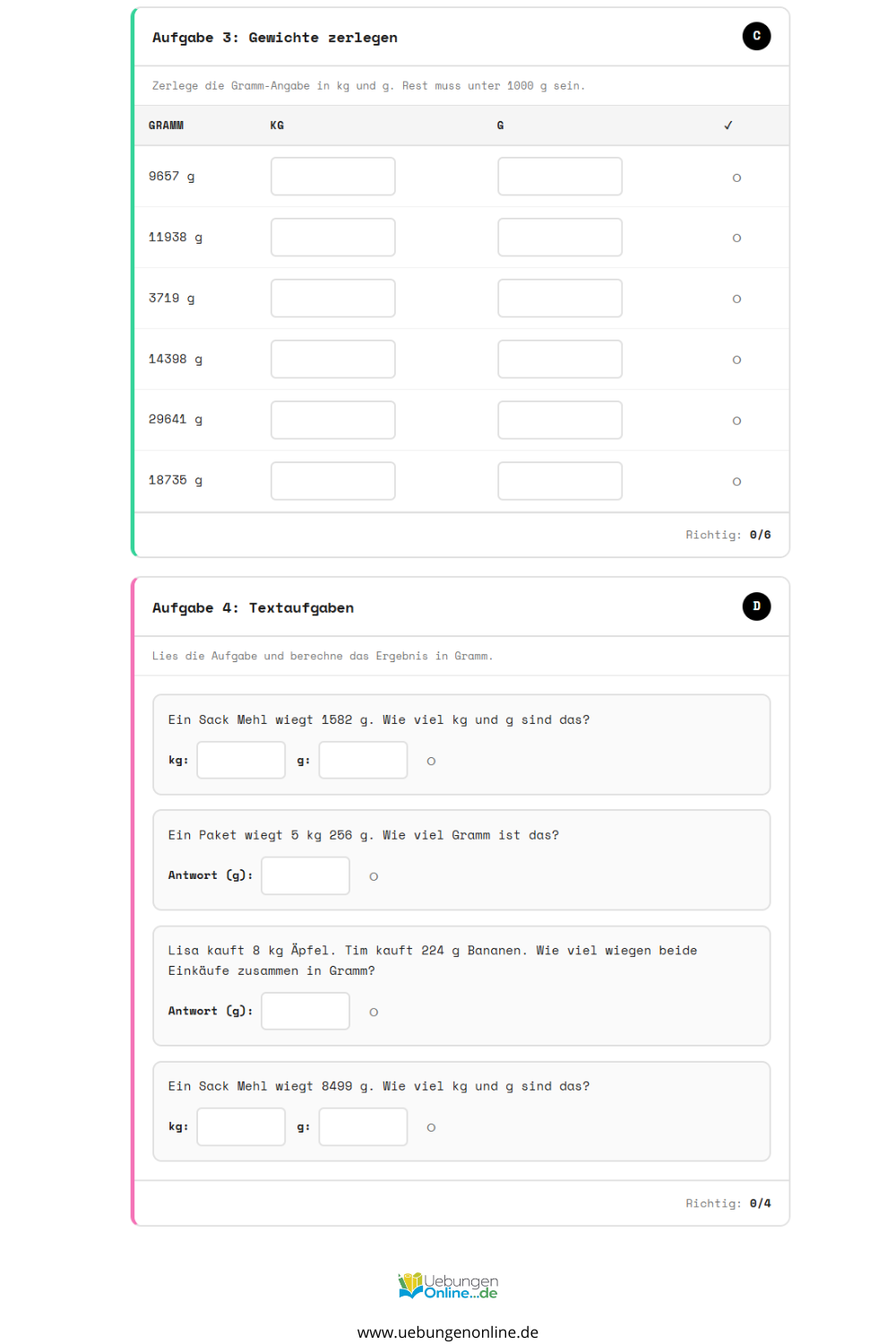Image resolution: width=896 pixels, height=1344 pixels.
Task: Click the status circle beside the 1582 g Mehl answer
Action: point(431,762)
